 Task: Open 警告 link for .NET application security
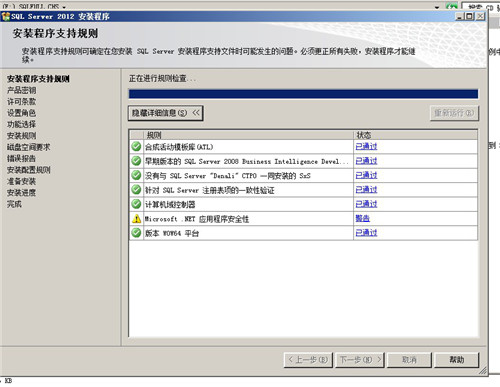coord(363,218)
